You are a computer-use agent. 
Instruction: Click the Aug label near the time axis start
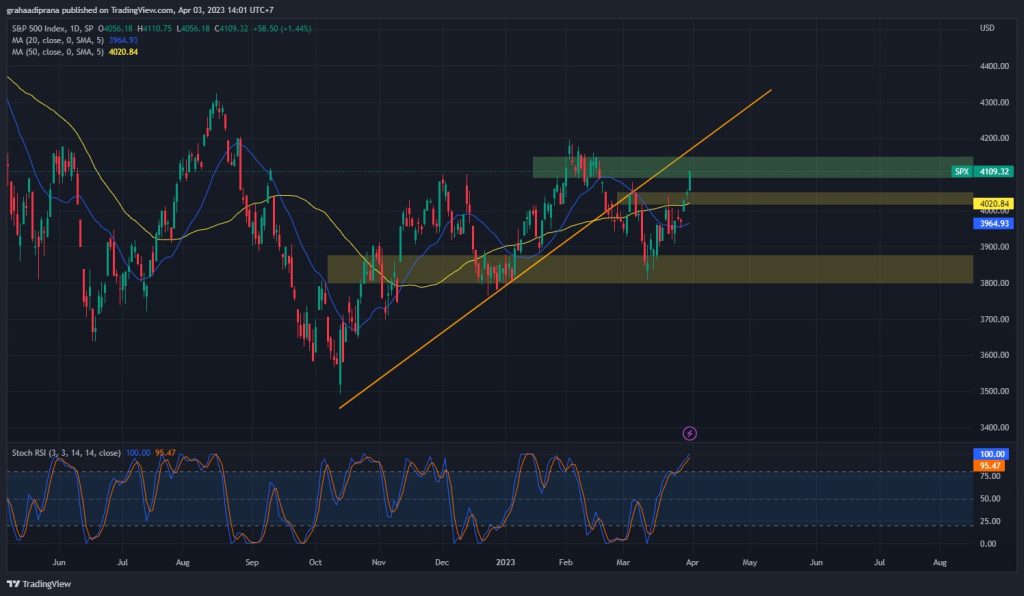click(183, 562)
